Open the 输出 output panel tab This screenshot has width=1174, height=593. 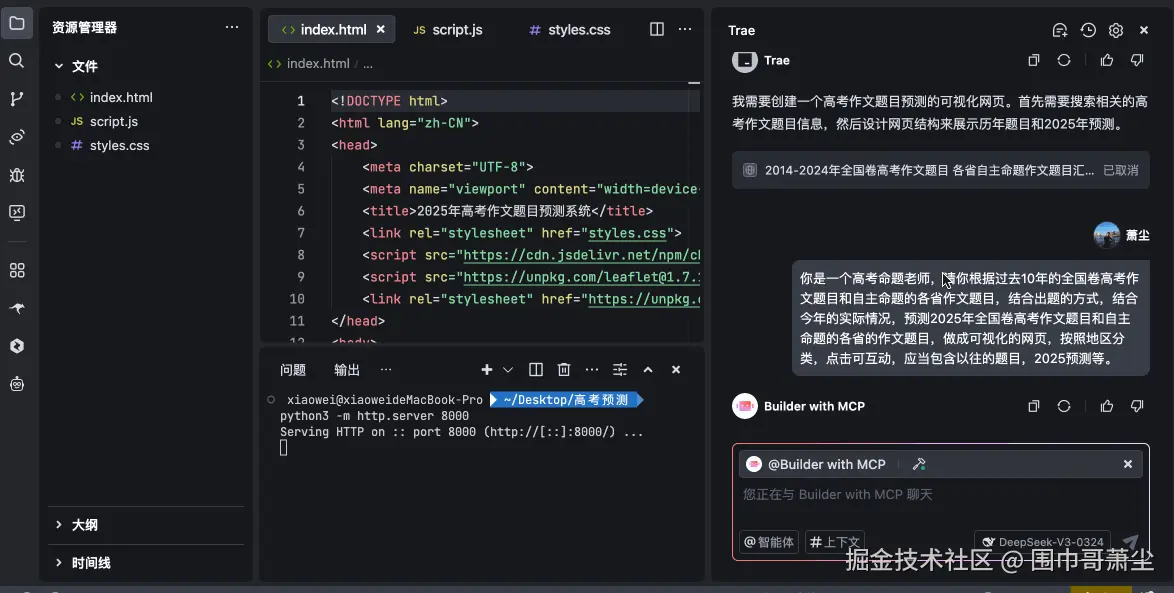(347, 370)
